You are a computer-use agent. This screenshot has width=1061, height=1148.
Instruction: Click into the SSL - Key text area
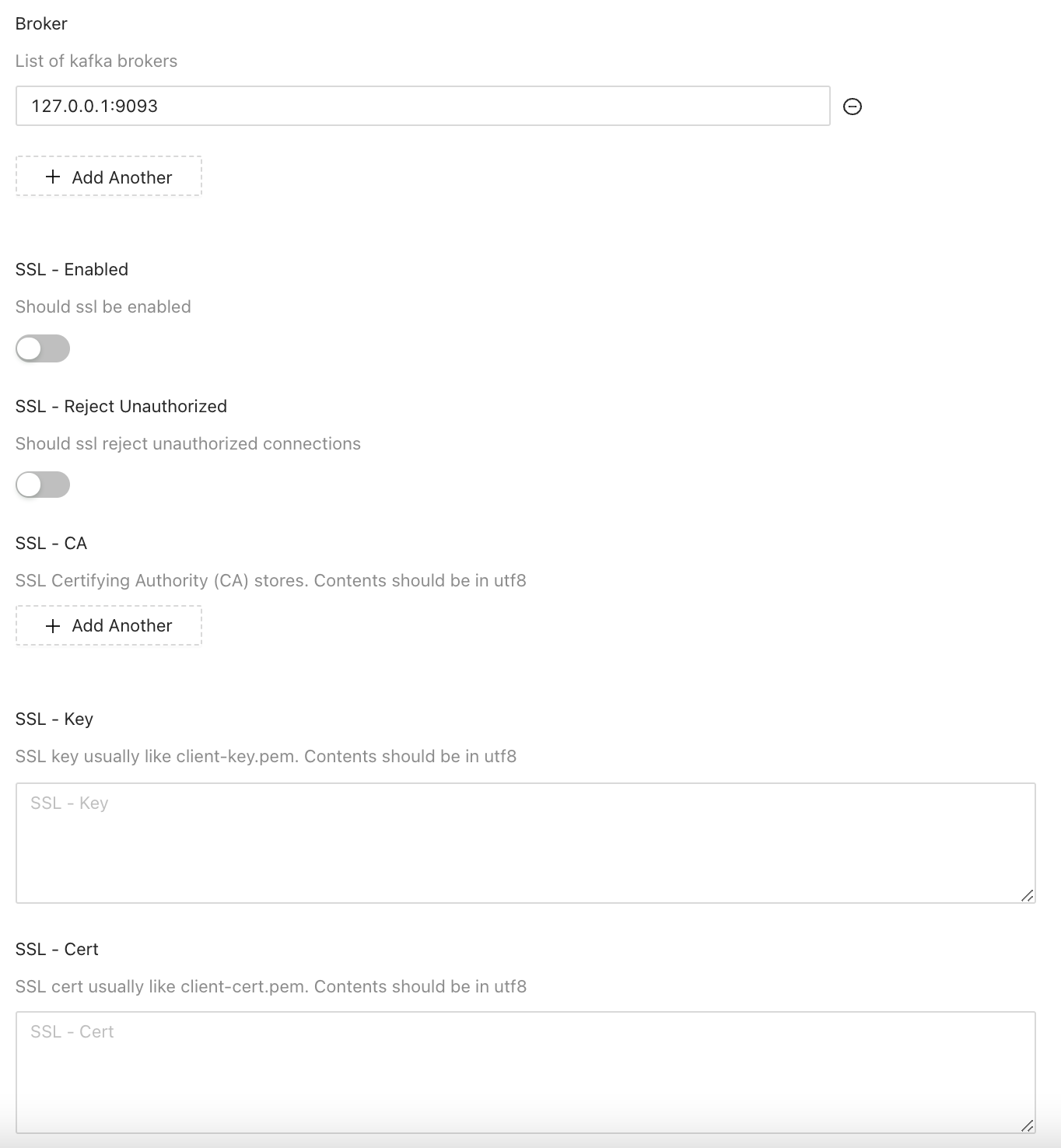tap(526, 843)
